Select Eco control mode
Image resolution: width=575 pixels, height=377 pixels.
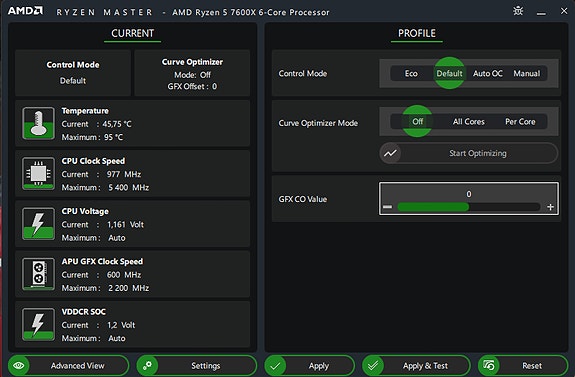pyautogui.click(x=411, y=73)
